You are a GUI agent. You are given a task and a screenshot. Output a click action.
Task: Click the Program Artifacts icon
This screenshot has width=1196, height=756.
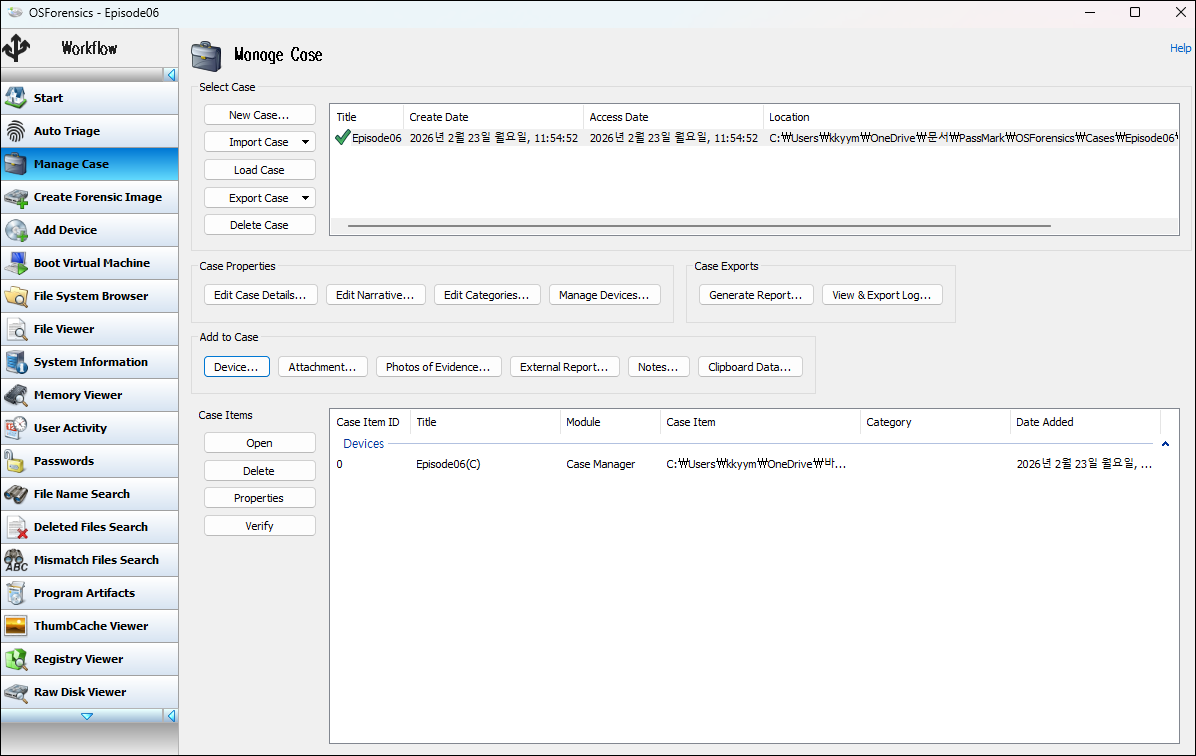(x=15, y=593)
